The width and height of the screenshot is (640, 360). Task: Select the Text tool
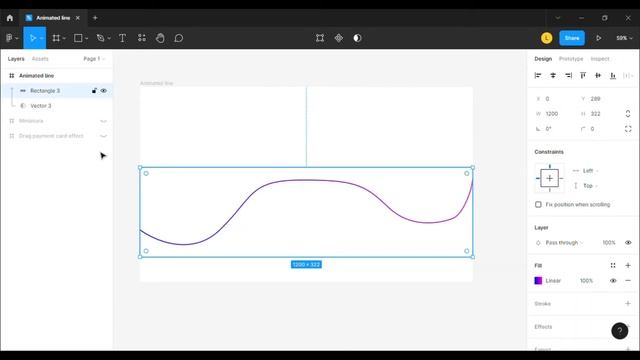pyautogui.click(x=122, y=38)
